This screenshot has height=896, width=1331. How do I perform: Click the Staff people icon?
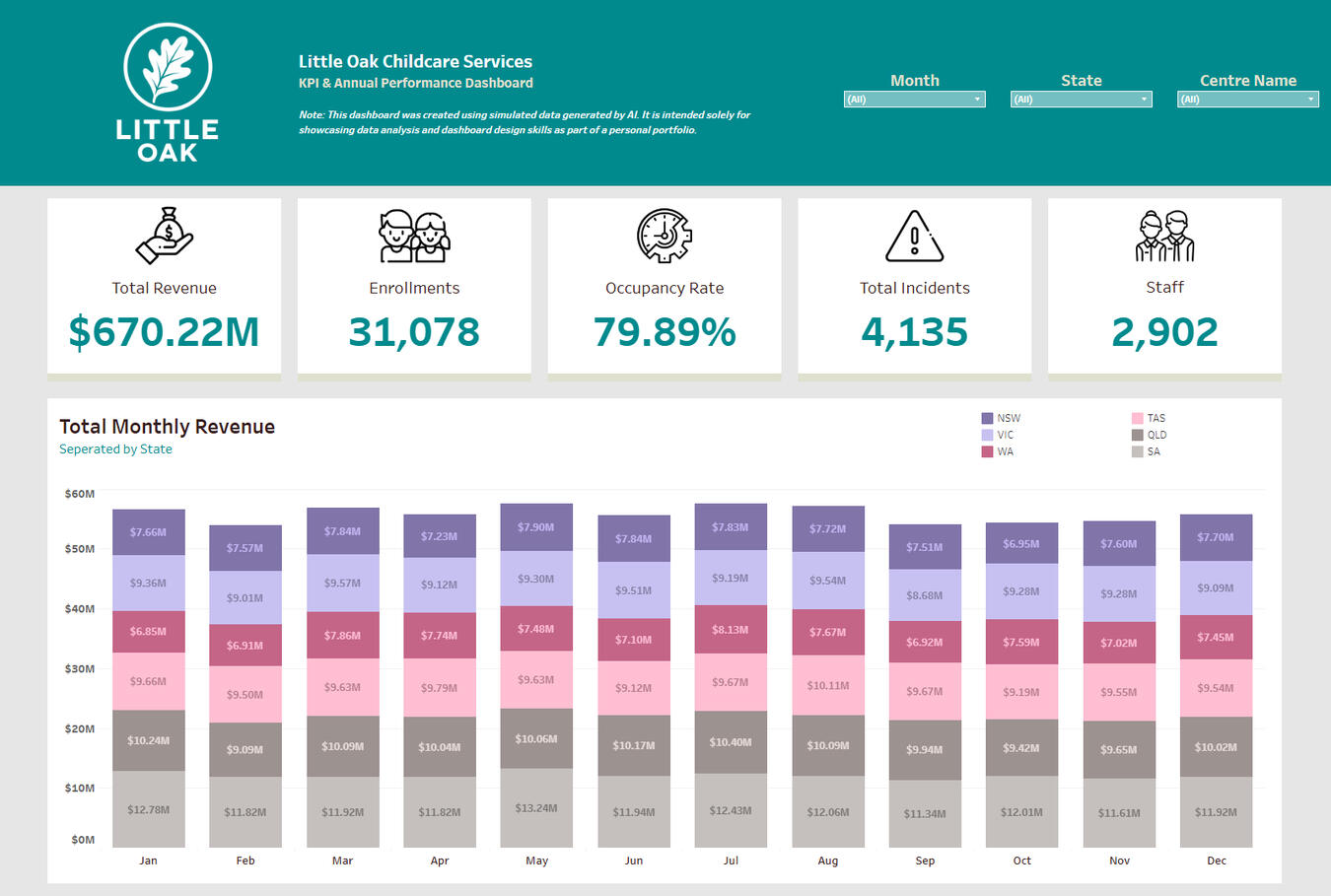pos(1164,236)
